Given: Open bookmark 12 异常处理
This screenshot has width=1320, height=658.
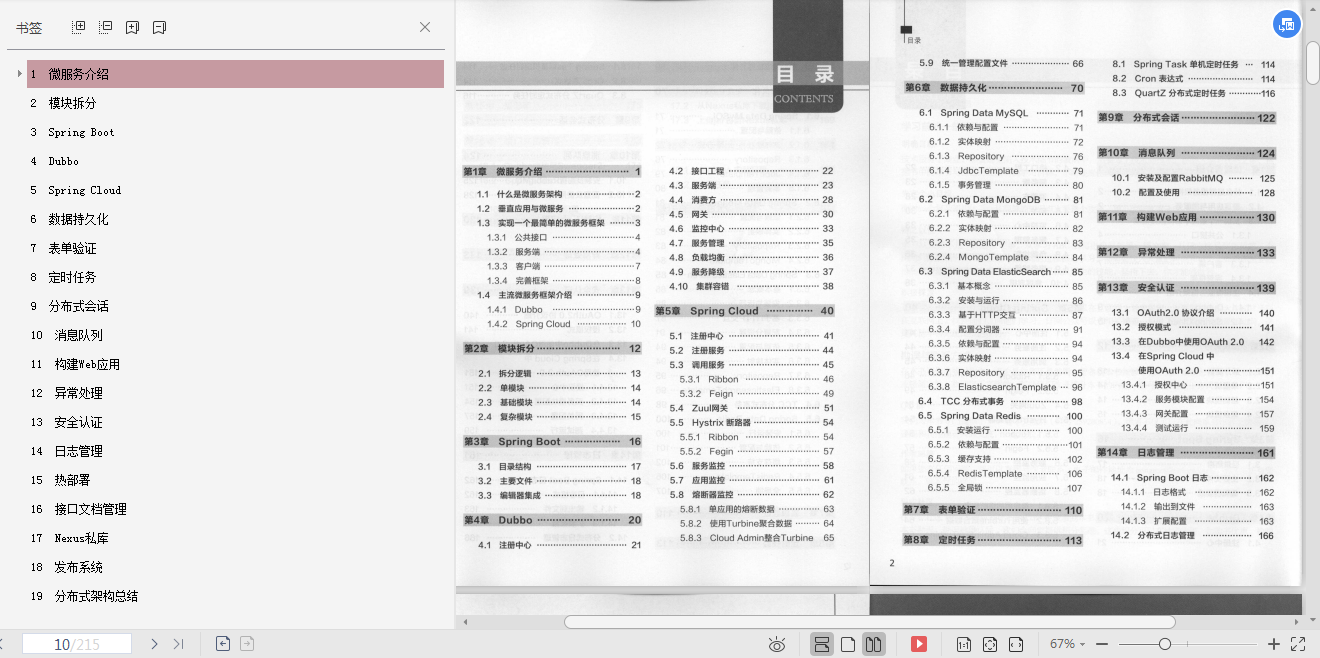Looking at the screenshot, I should click(235, 393).
